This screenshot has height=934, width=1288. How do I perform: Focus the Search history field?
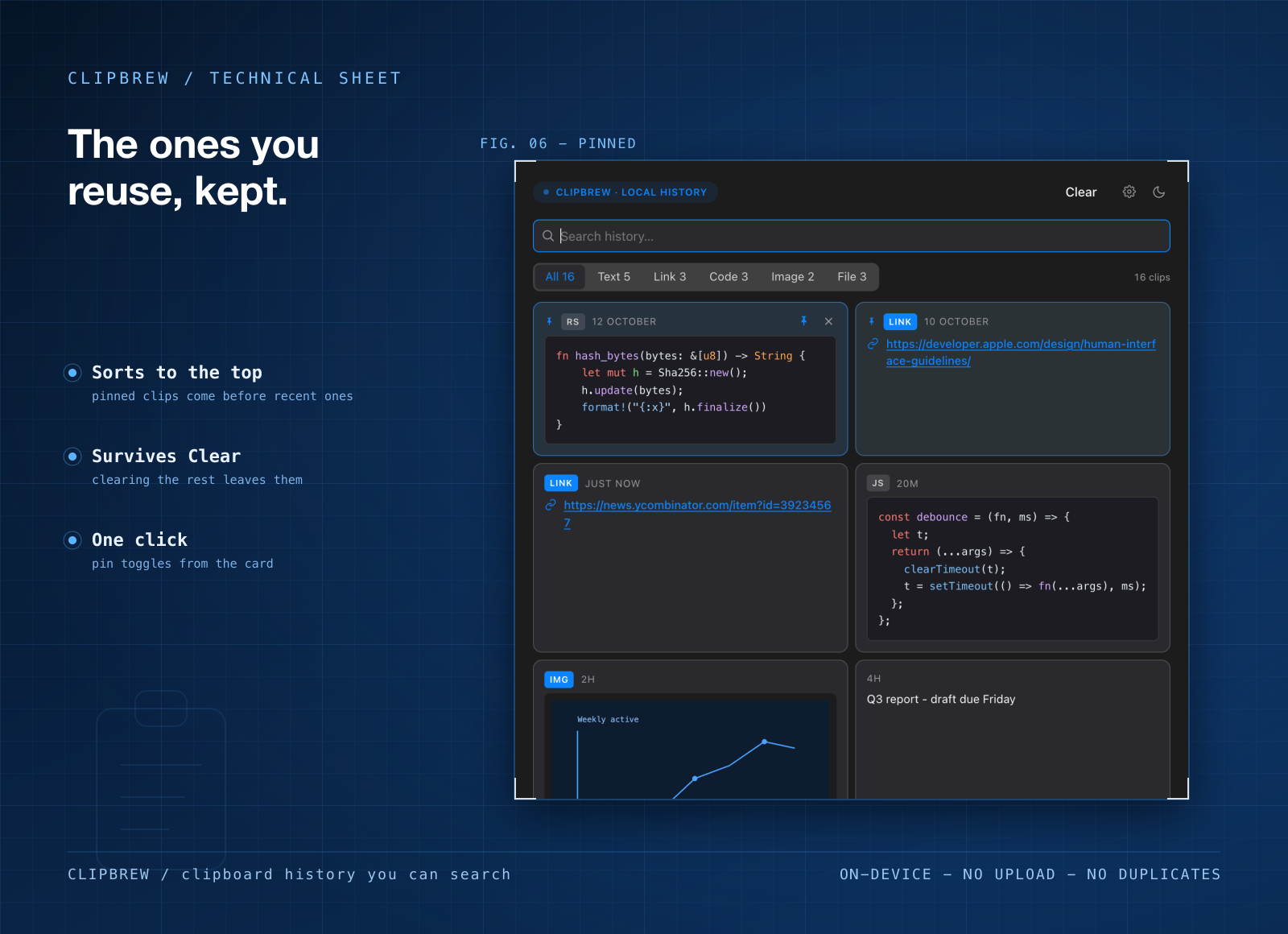[852, 236]
